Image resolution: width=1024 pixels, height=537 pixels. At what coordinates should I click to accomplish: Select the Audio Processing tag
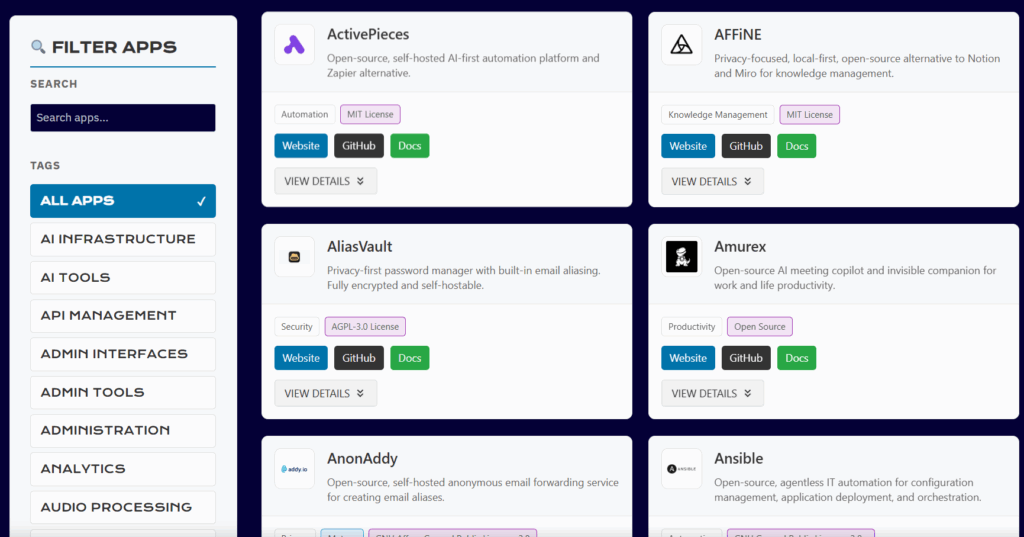pos(122,507)
